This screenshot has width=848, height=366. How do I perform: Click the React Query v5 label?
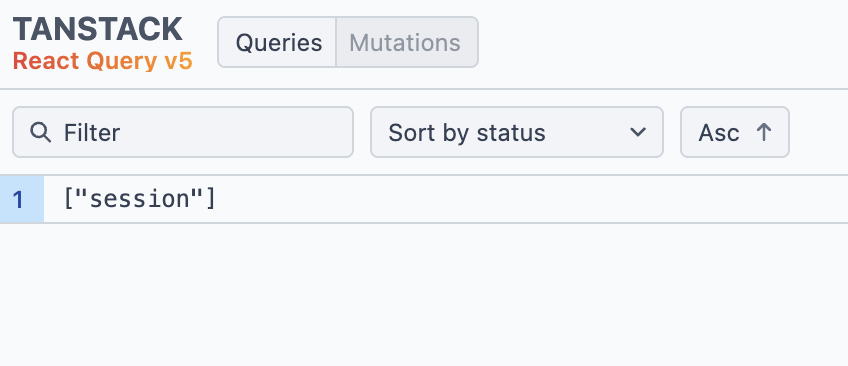[x=103, y=61]
